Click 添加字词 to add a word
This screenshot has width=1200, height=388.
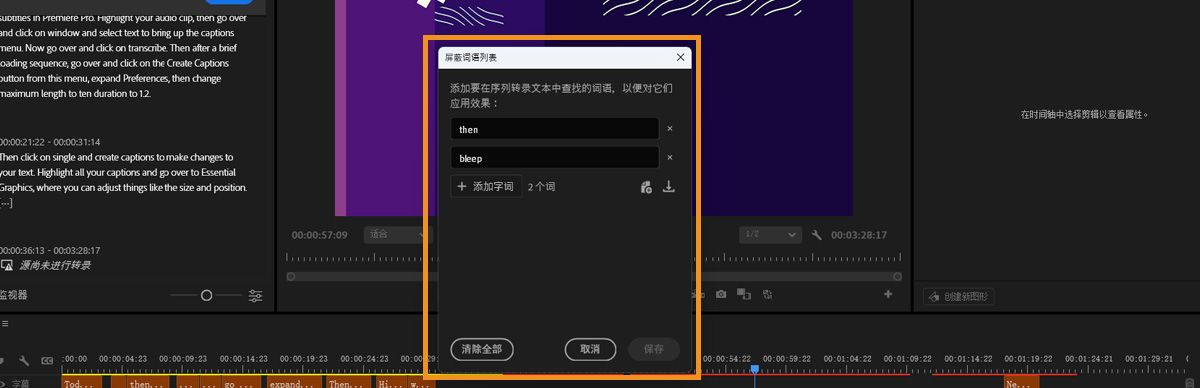pos(486,187)
